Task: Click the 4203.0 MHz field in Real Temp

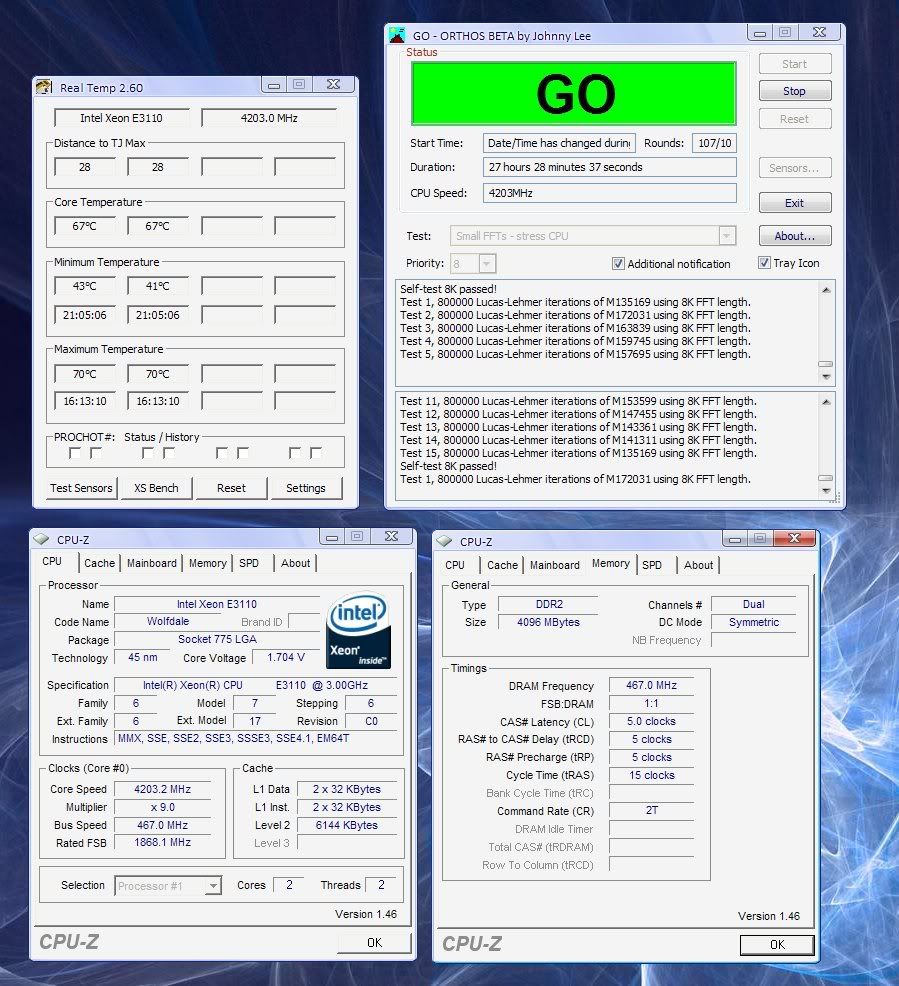Action: click(269, 118)
